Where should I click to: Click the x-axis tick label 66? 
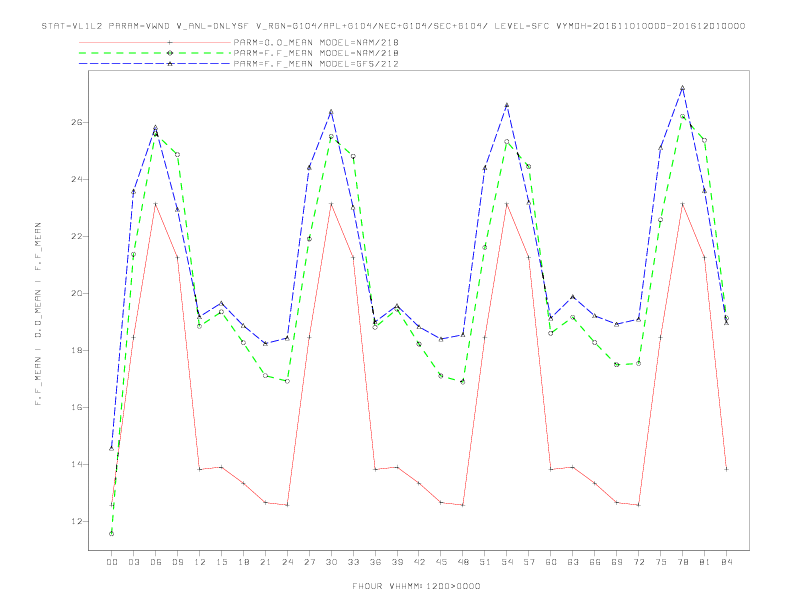pyautogui.click(x=595, y=562)
